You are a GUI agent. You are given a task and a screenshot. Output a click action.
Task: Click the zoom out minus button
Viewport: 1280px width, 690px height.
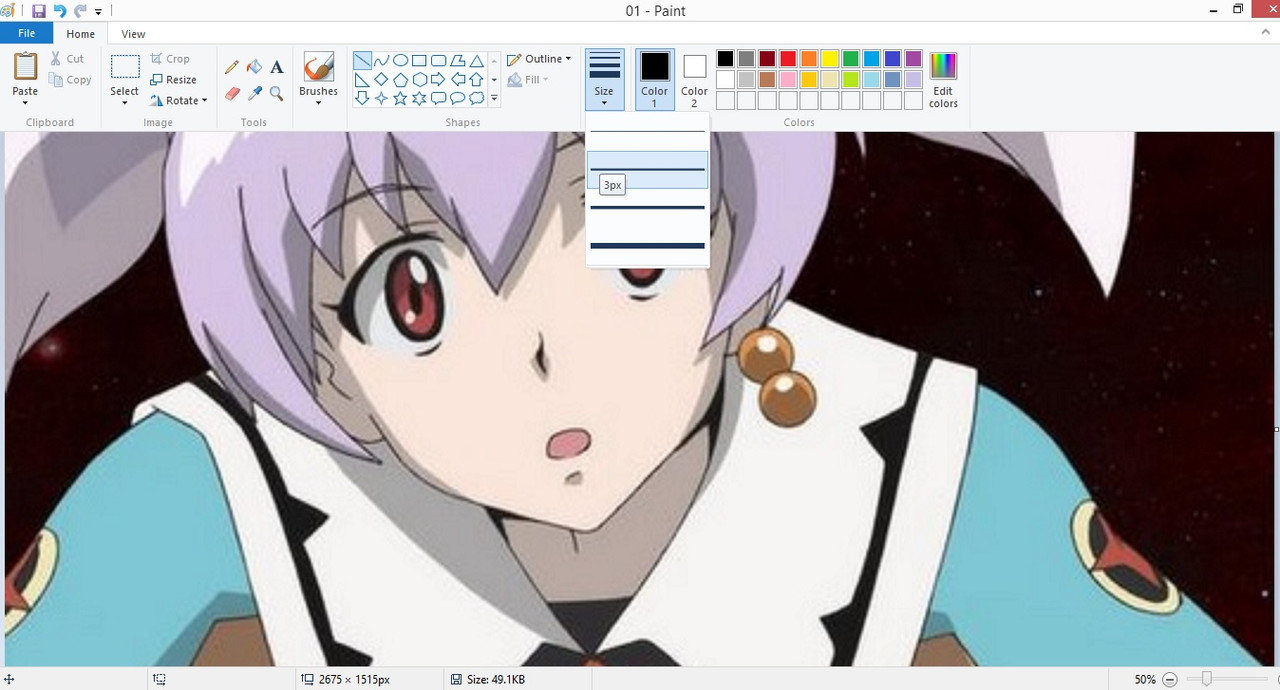pos(1170,680)
